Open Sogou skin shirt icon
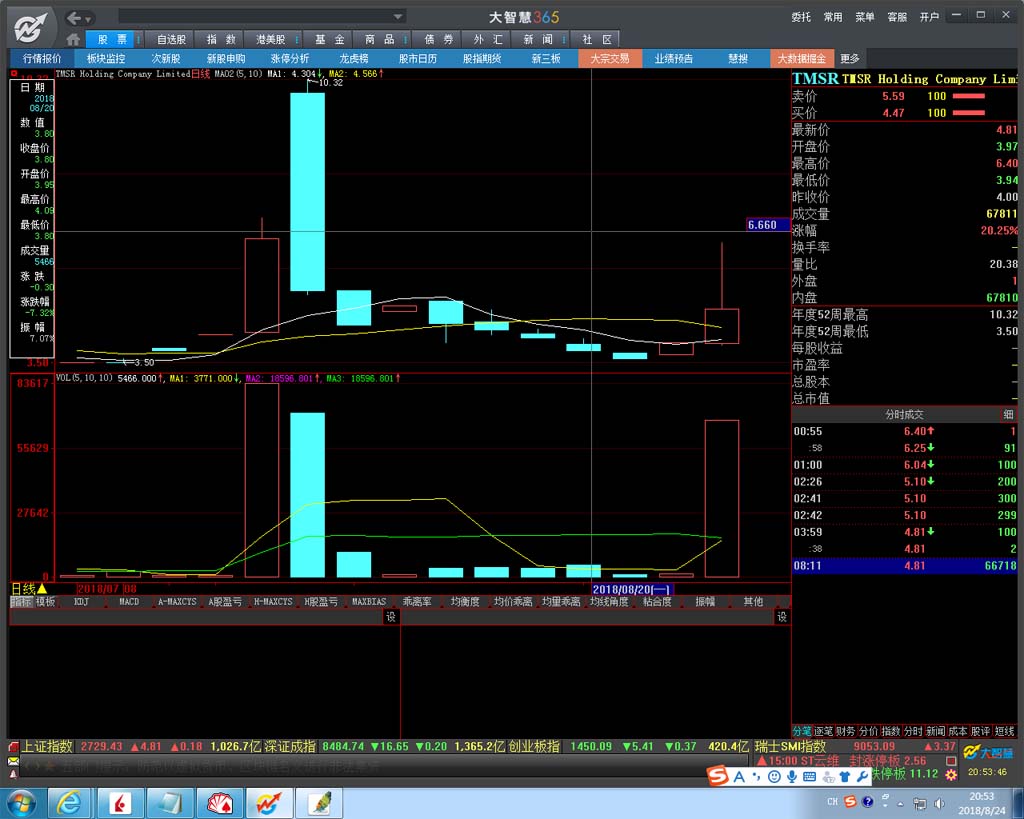The width and height of the screenshot is (1024, 819). [x=845, y=777]
